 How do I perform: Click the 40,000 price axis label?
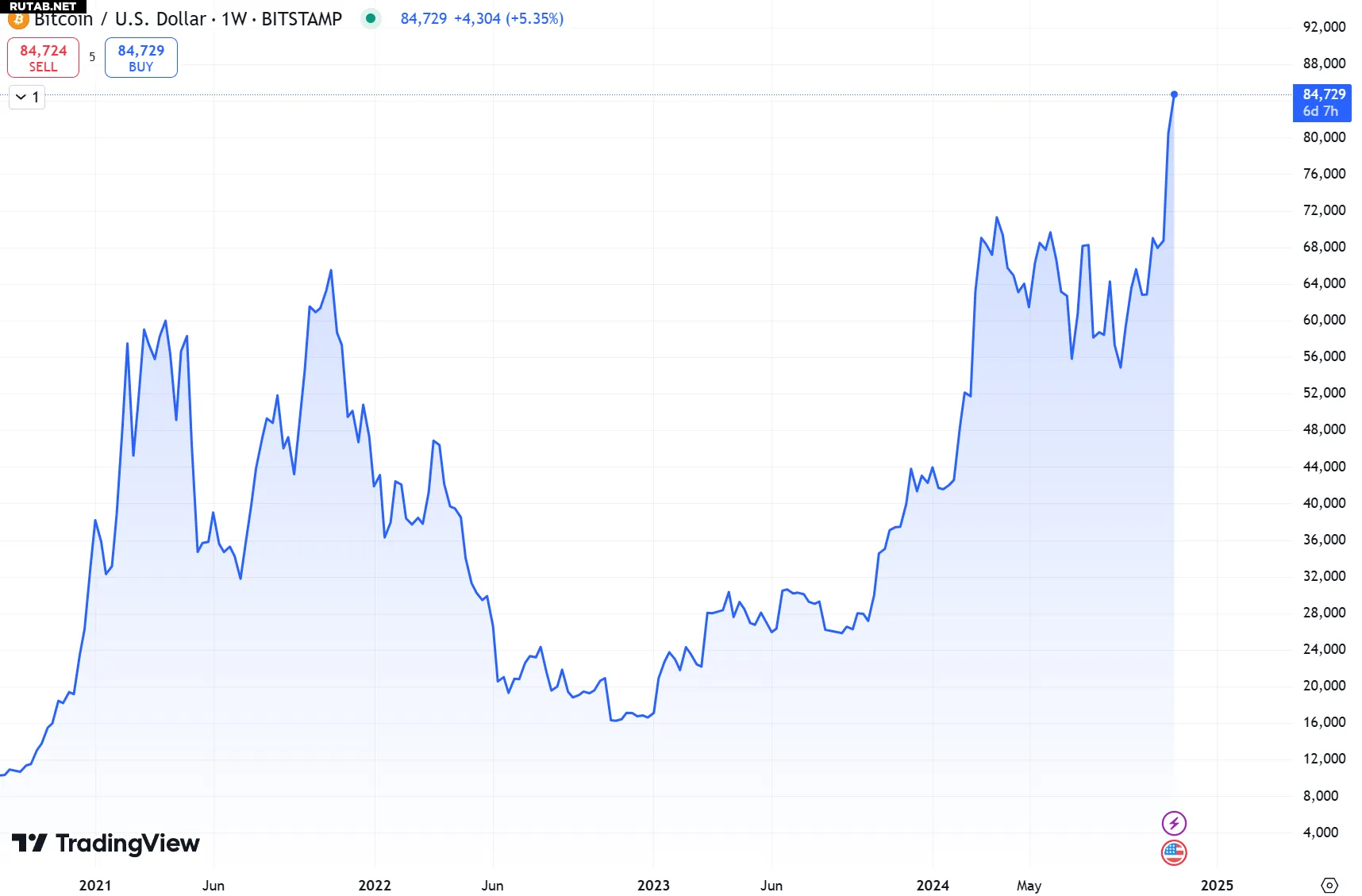point(1325,503)
